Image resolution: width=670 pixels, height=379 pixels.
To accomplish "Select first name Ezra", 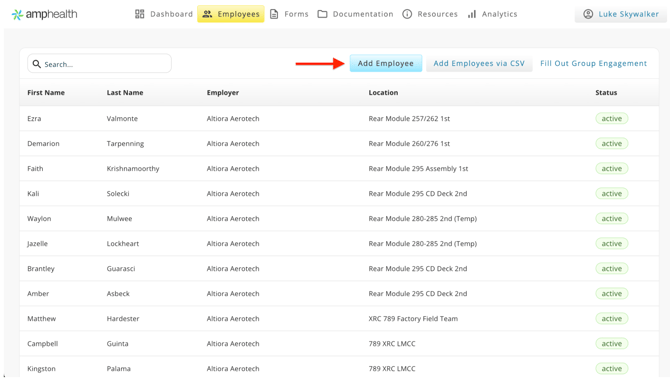I will 34,118.
